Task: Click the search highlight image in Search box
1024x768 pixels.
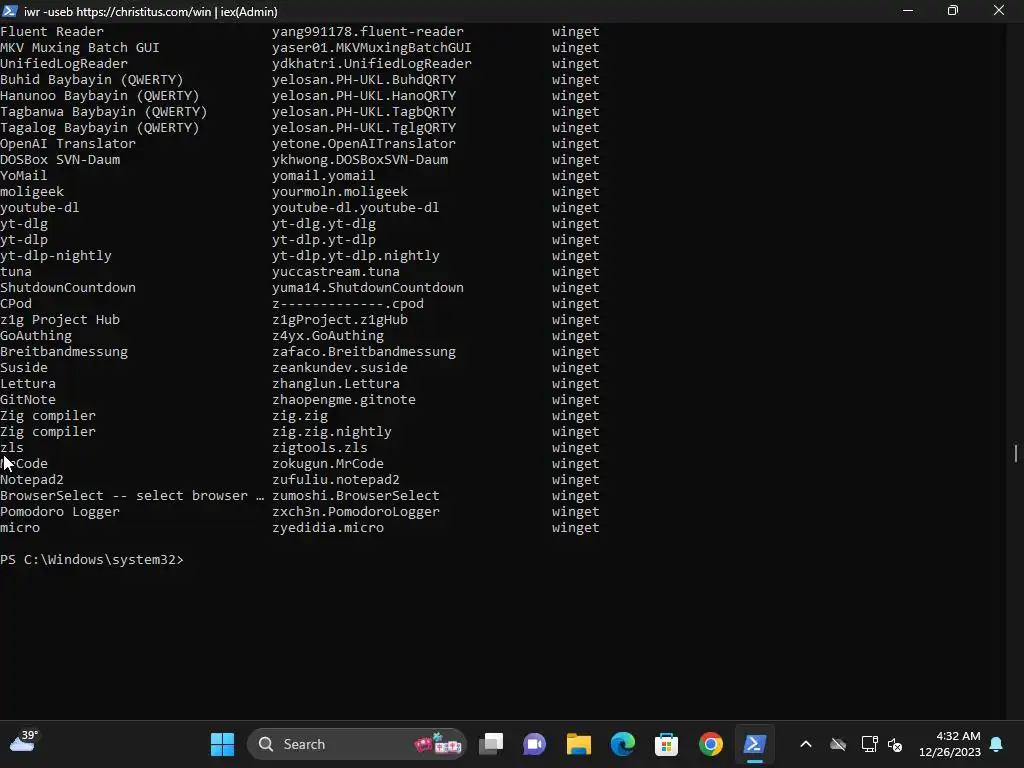Action: (438, 743)
